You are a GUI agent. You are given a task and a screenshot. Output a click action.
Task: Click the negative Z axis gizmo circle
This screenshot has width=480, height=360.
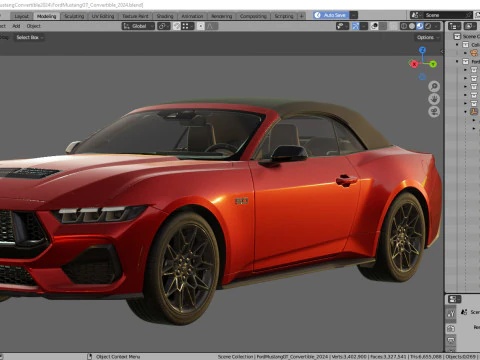click(x=422, y=77)
